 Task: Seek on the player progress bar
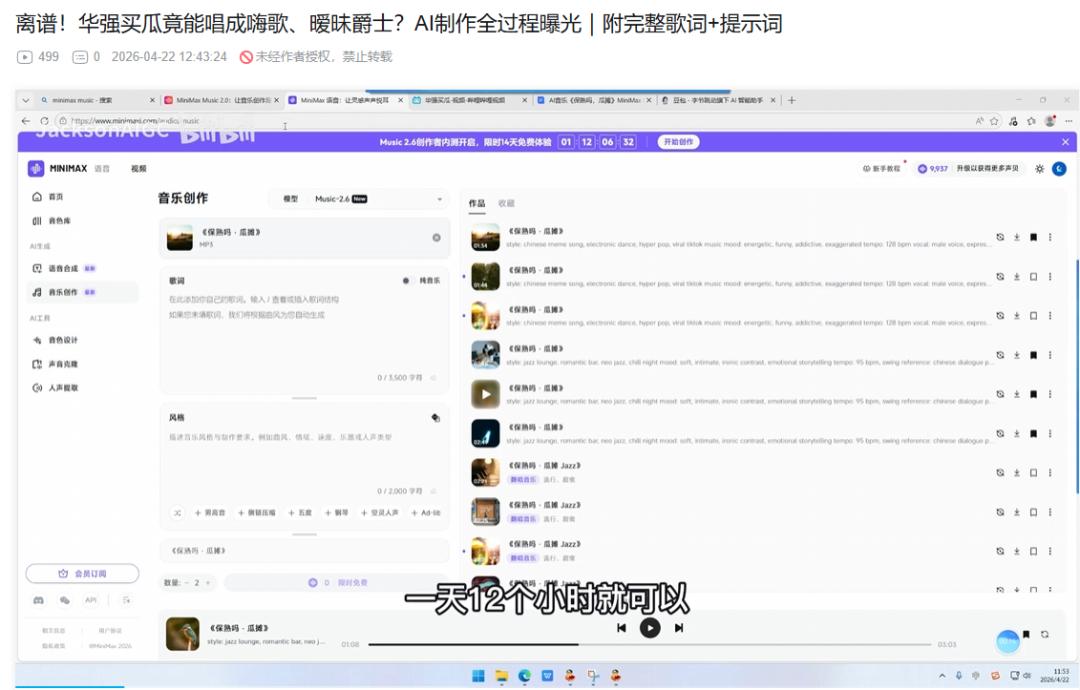click(650, 645)
